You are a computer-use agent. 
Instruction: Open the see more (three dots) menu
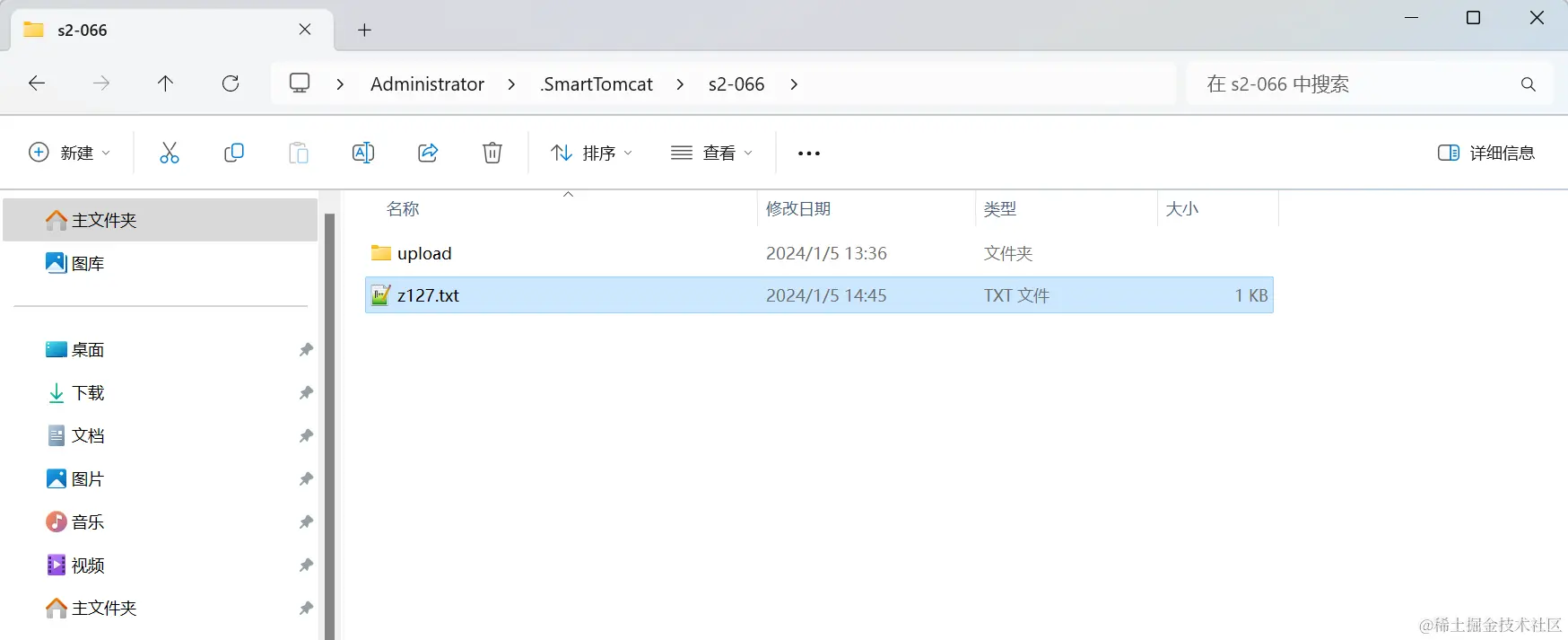tap(809, 153)
